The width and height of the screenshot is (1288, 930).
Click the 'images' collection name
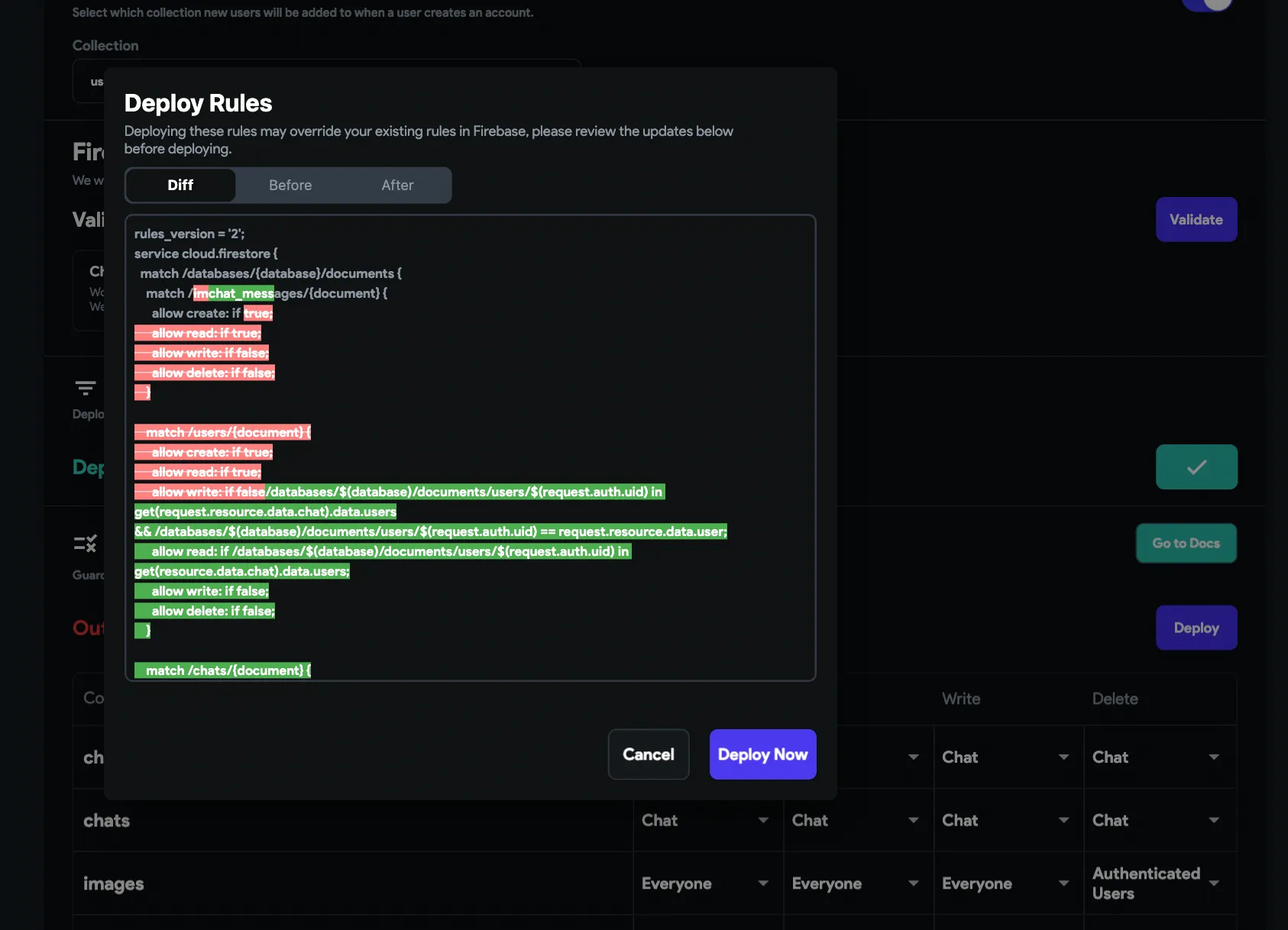click(x=113, y=884)
